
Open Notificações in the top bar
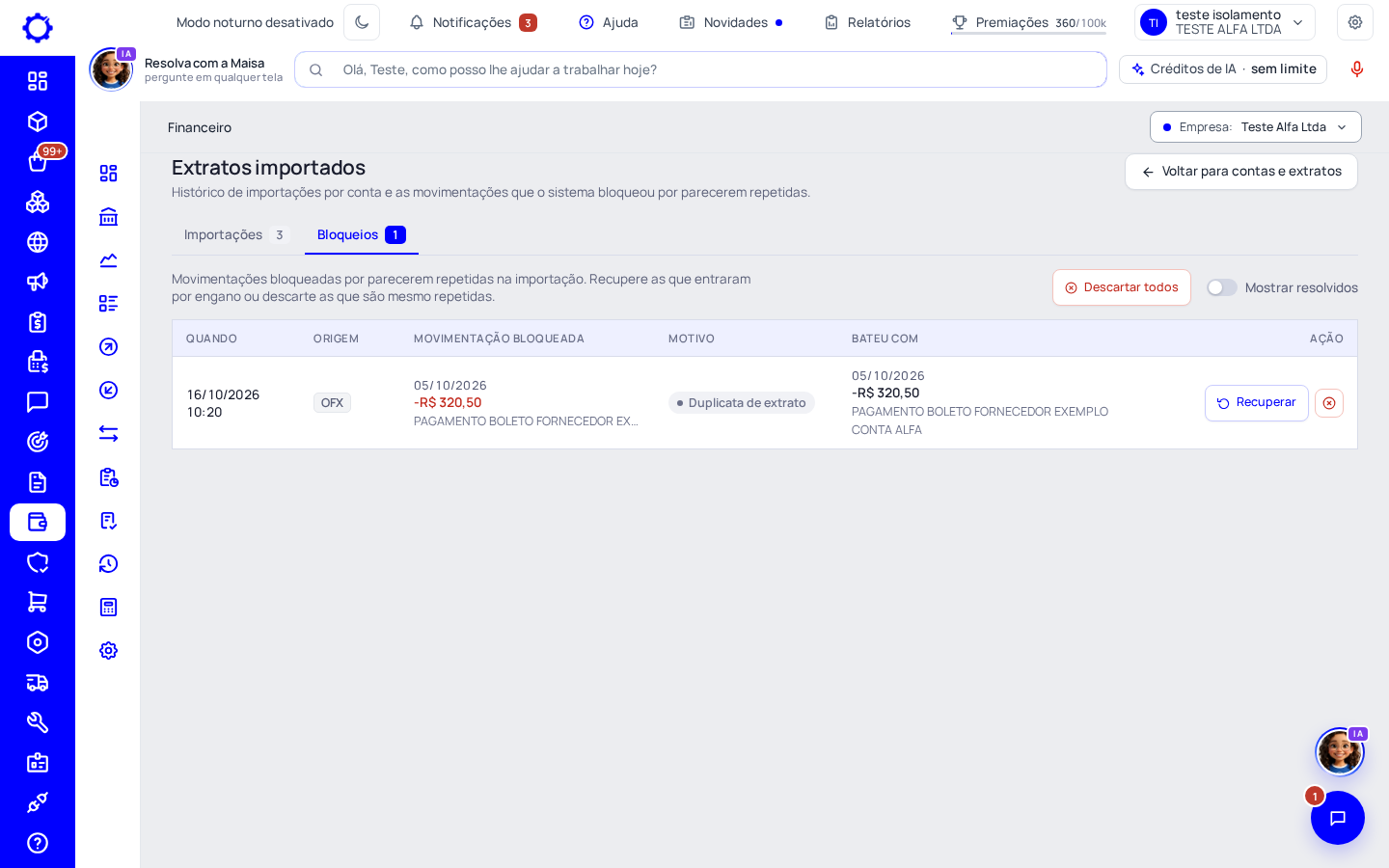coord(473,22)
